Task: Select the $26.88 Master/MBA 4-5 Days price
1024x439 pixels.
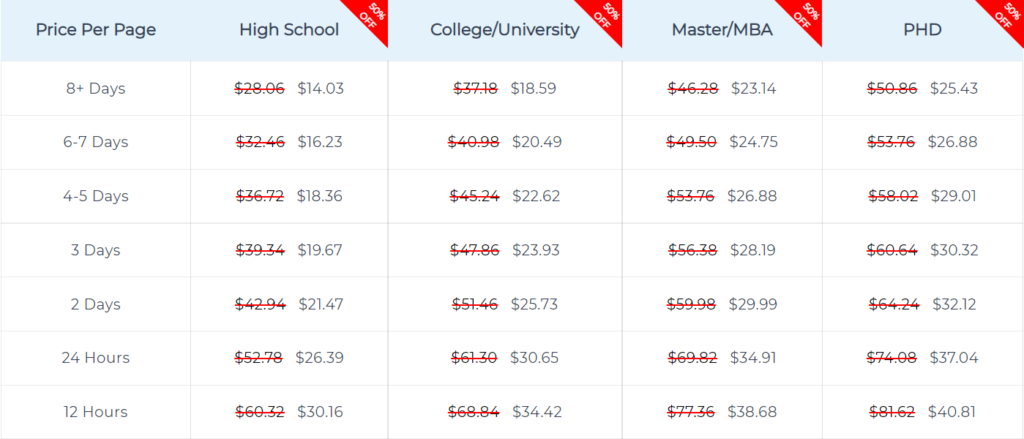Action: pyautogui.click(x=752, y=196)
